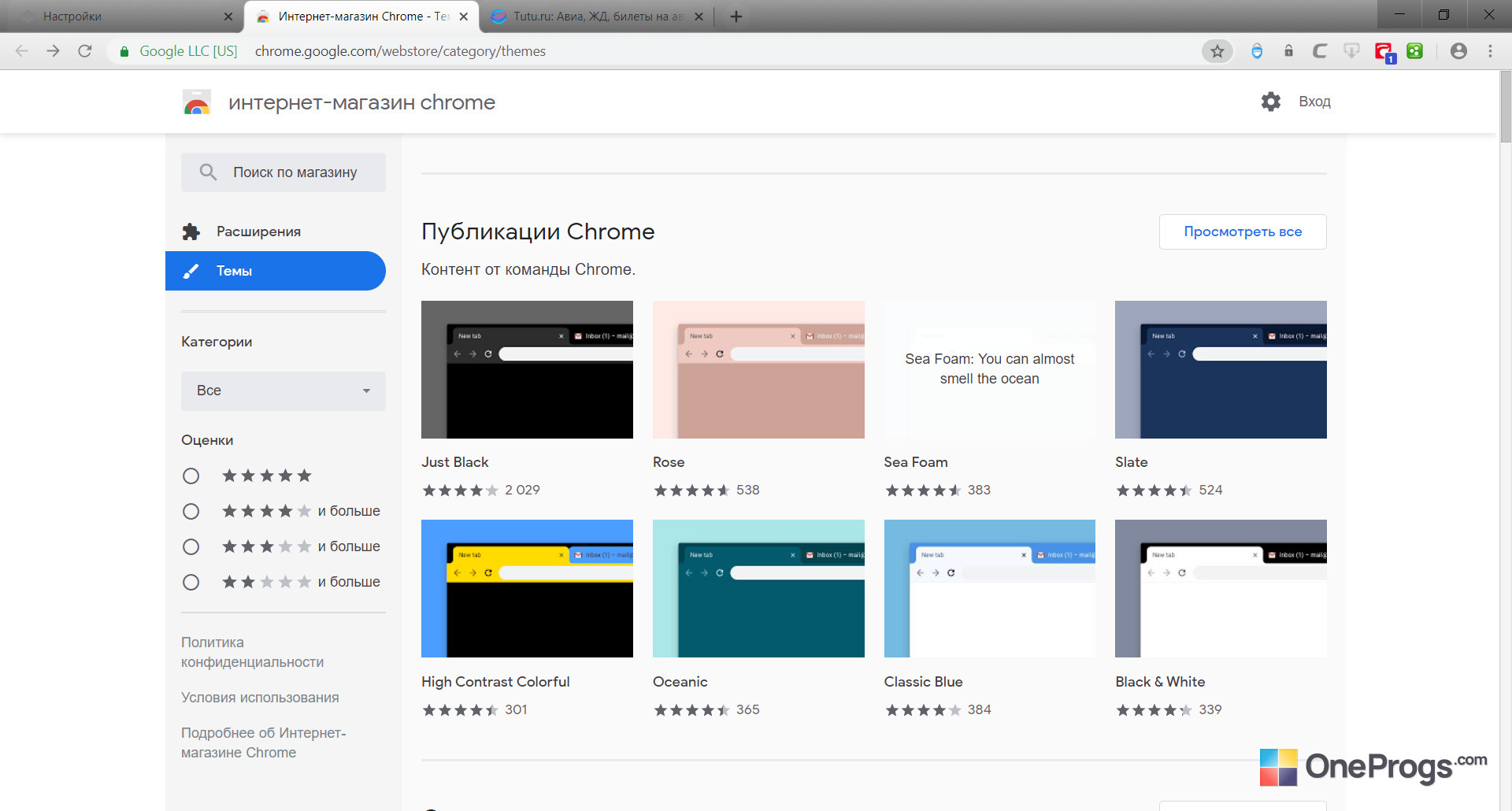
Task: Click the green padlock security icon
Action: pos(124,51)
